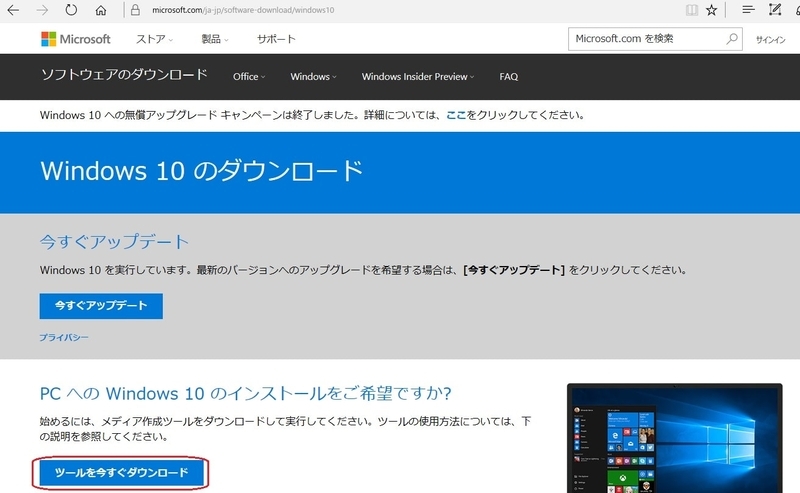Go back with the browser back arrow
This screenshot has width=800, height=493.
(13, 10)
